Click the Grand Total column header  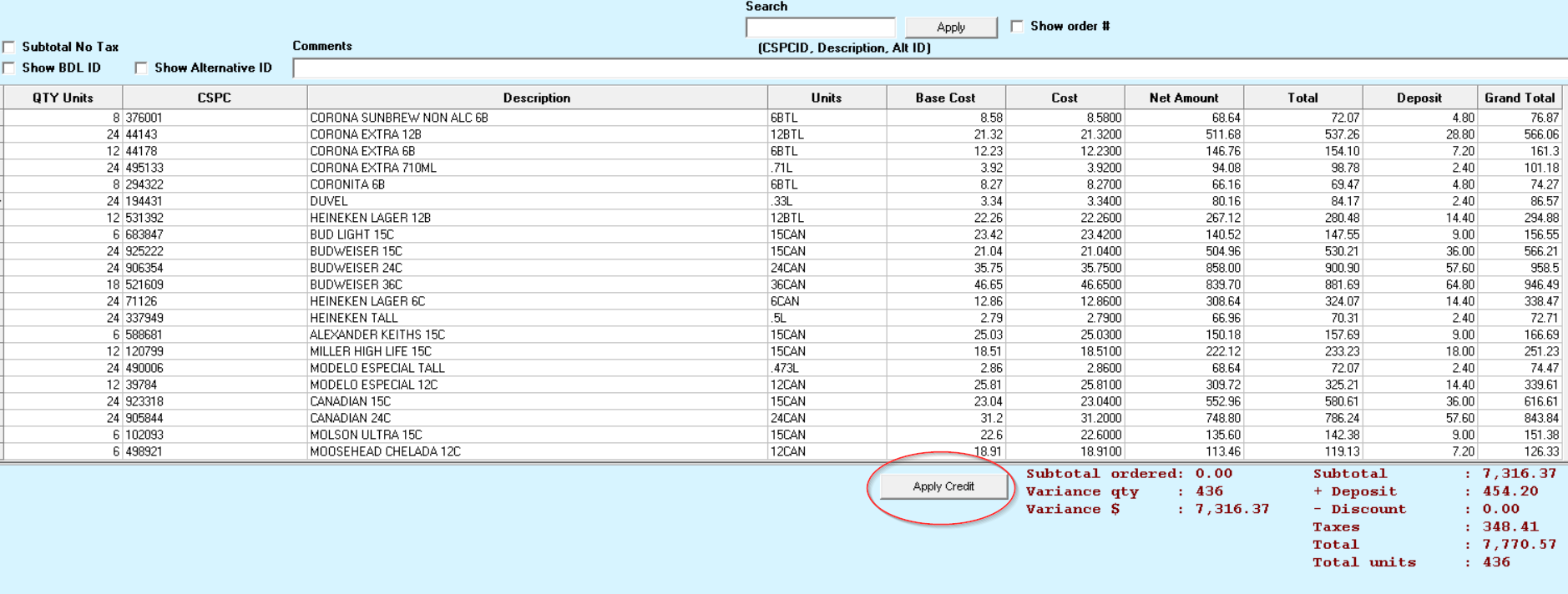[1520, 98]
